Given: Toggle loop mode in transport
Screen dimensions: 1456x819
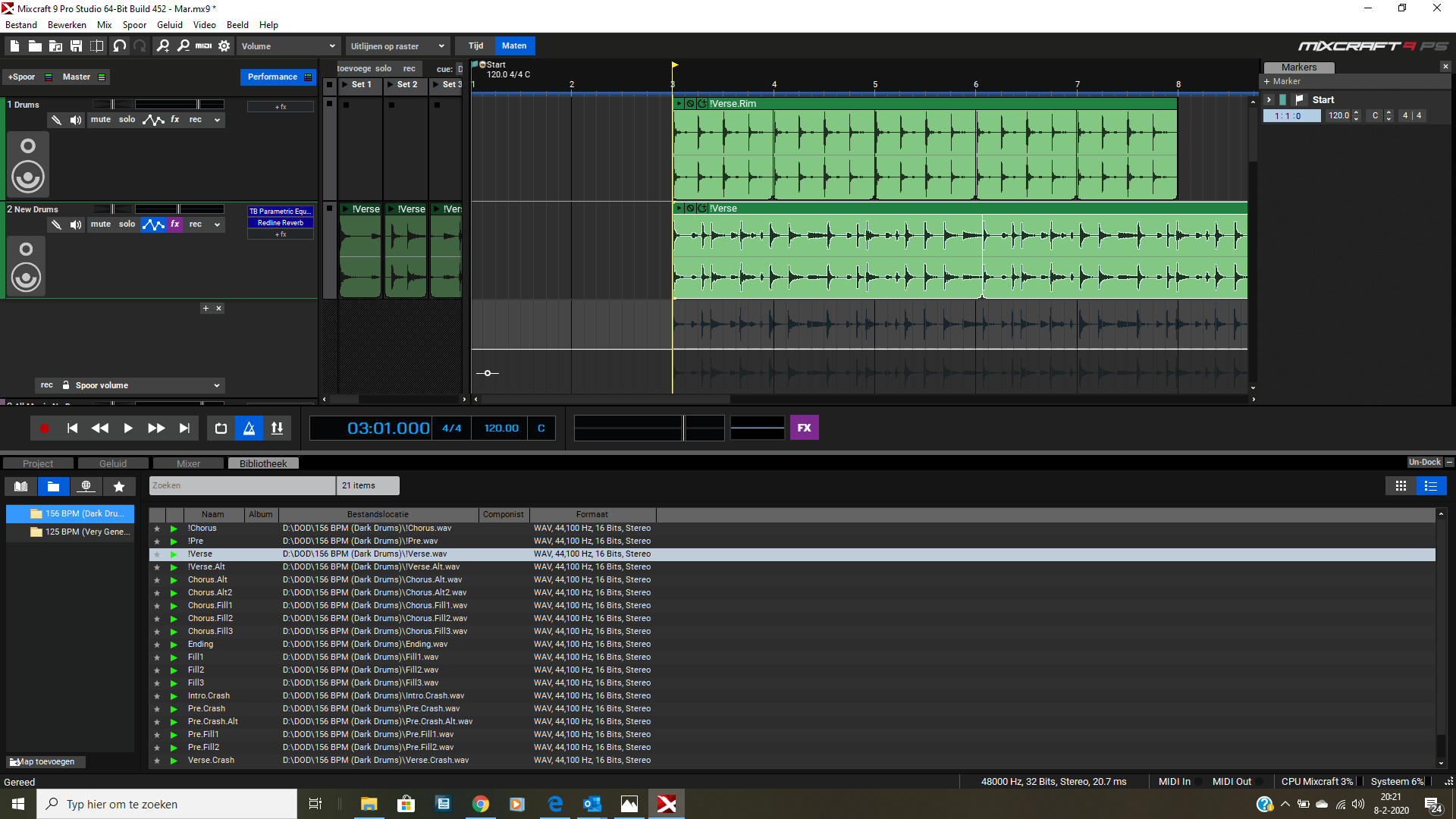Looking at the screenshot, I should [x=221, y=428].
